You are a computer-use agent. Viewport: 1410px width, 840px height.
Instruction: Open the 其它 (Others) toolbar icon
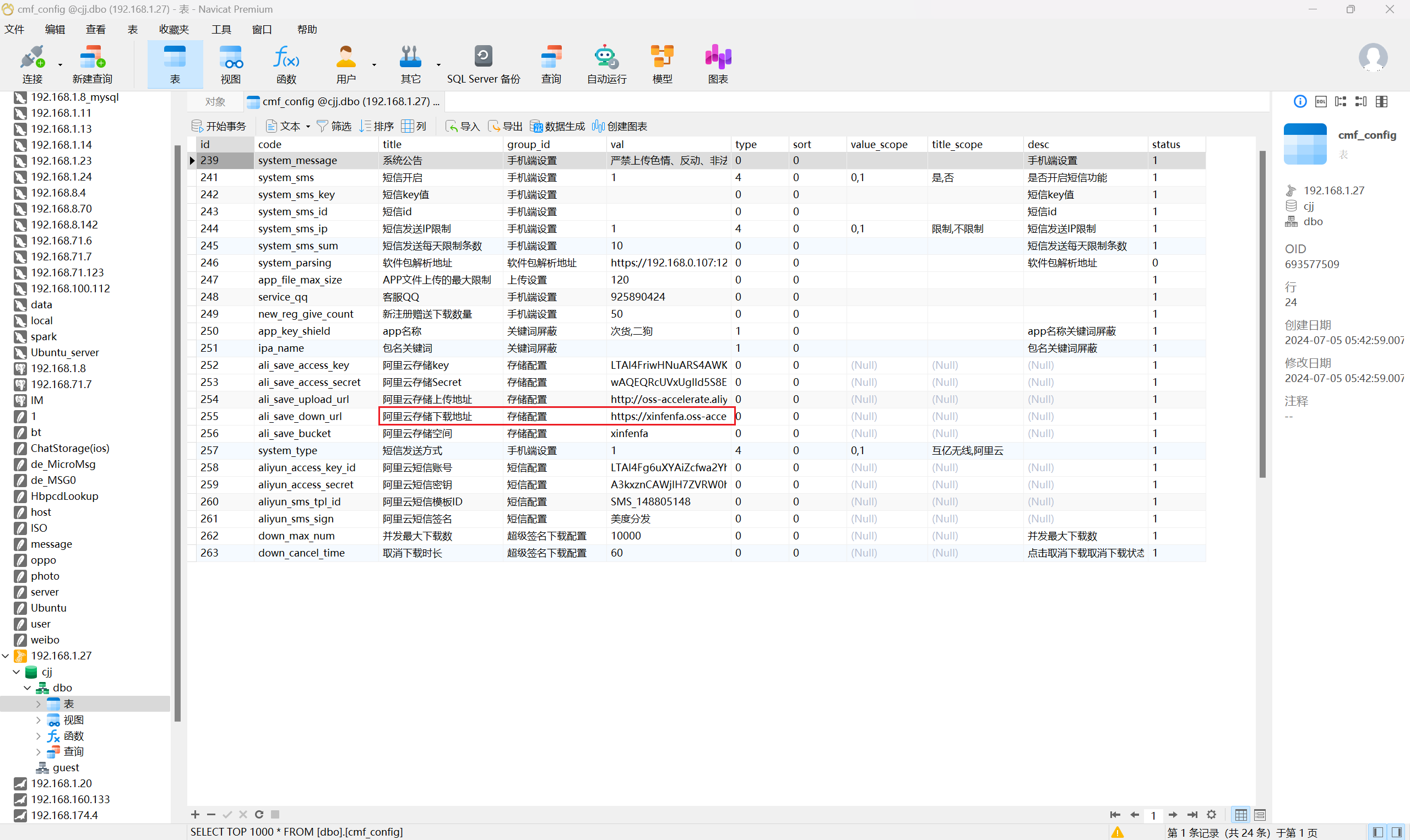(x=410, y=64)
